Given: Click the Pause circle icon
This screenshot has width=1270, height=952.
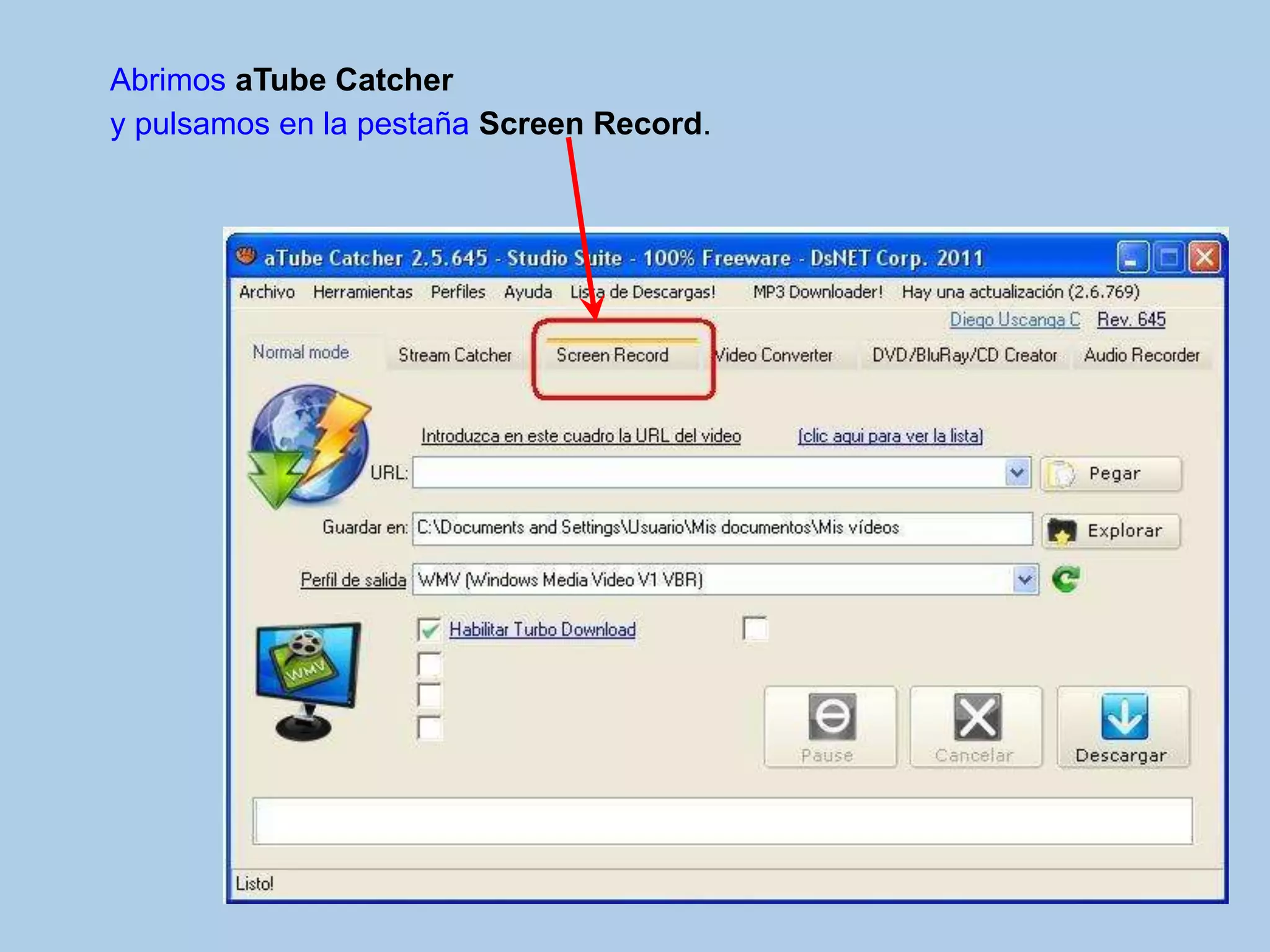Looking at the screenshot, I should (x=832, y=716).
